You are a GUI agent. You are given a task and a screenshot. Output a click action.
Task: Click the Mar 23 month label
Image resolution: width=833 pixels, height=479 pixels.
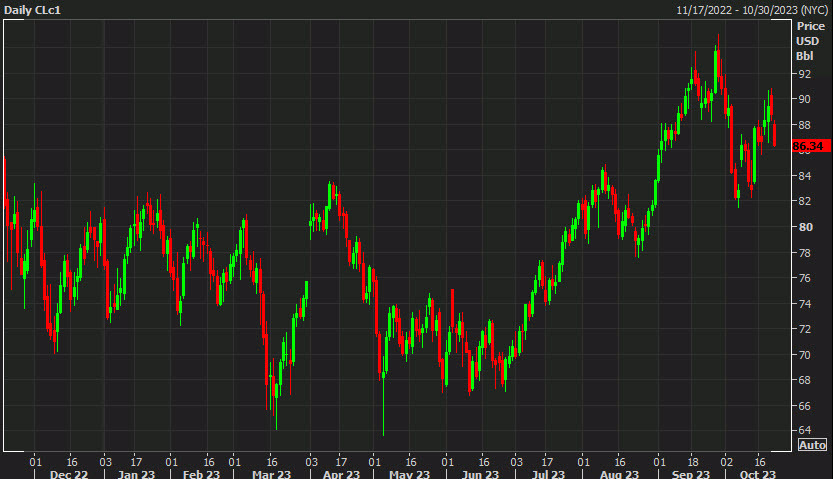pos(271,474)
